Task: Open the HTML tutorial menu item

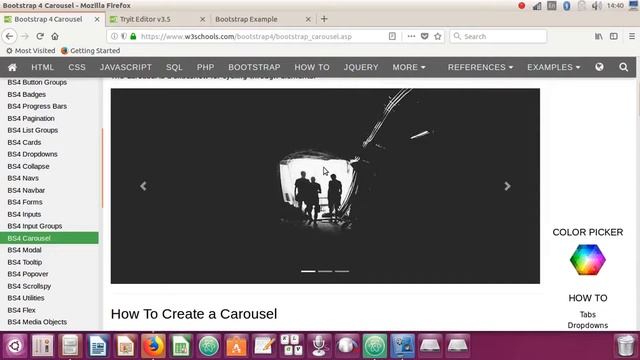Action: pos(42,67)
